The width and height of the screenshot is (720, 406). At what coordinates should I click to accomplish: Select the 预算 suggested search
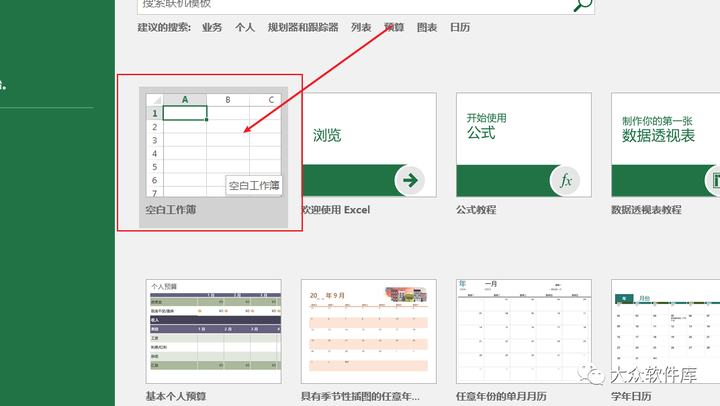394,28
